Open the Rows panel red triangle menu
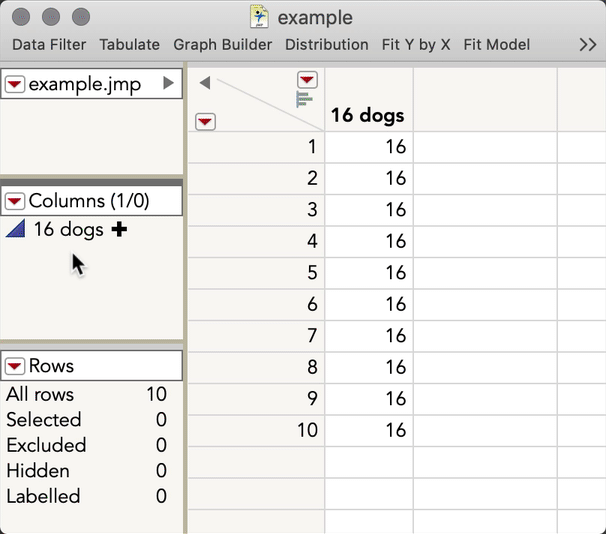This screenshot has height=534, width=606. coord(15,367)
